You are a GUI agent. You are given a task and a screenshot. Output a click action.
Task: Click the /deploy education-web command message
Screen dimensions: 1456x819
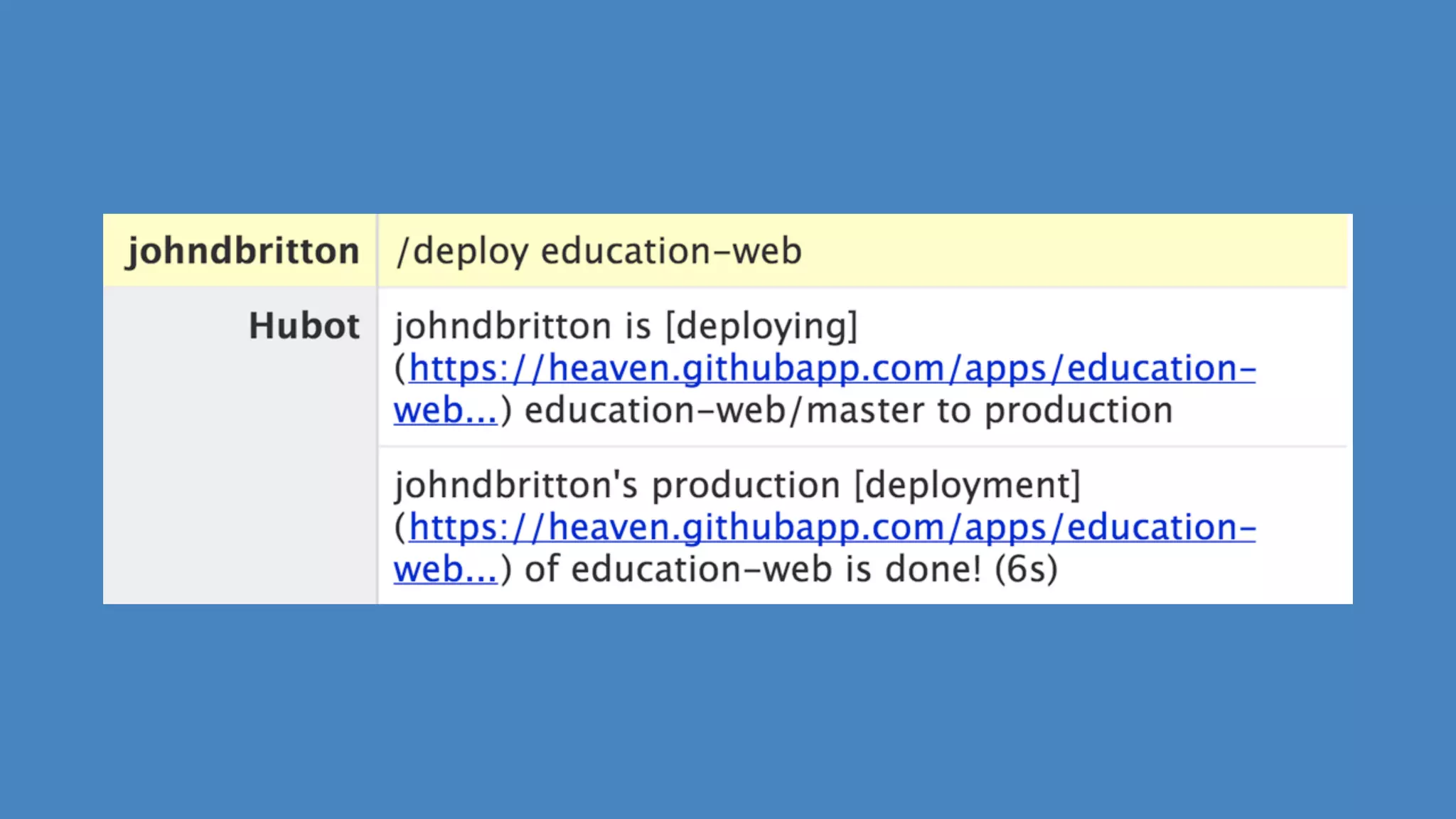(x=599, y=251)
